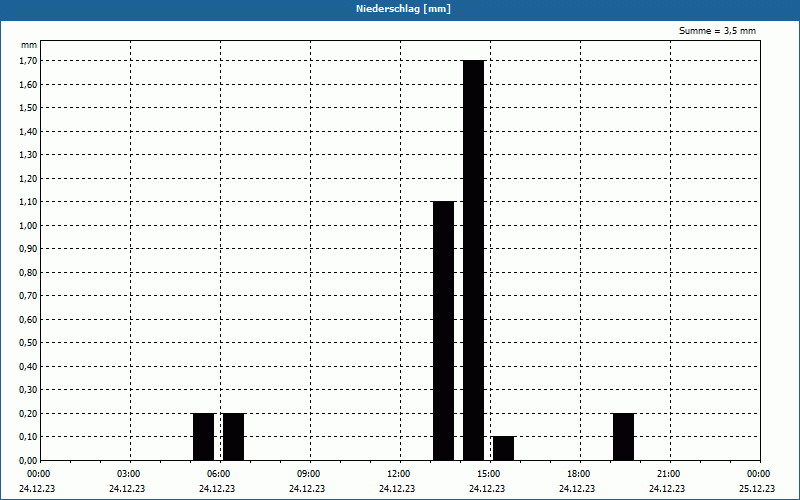Screen dimensions: 800x500
Task: Click the 24.12.23 date under 06:00
Action: (217, 489)
